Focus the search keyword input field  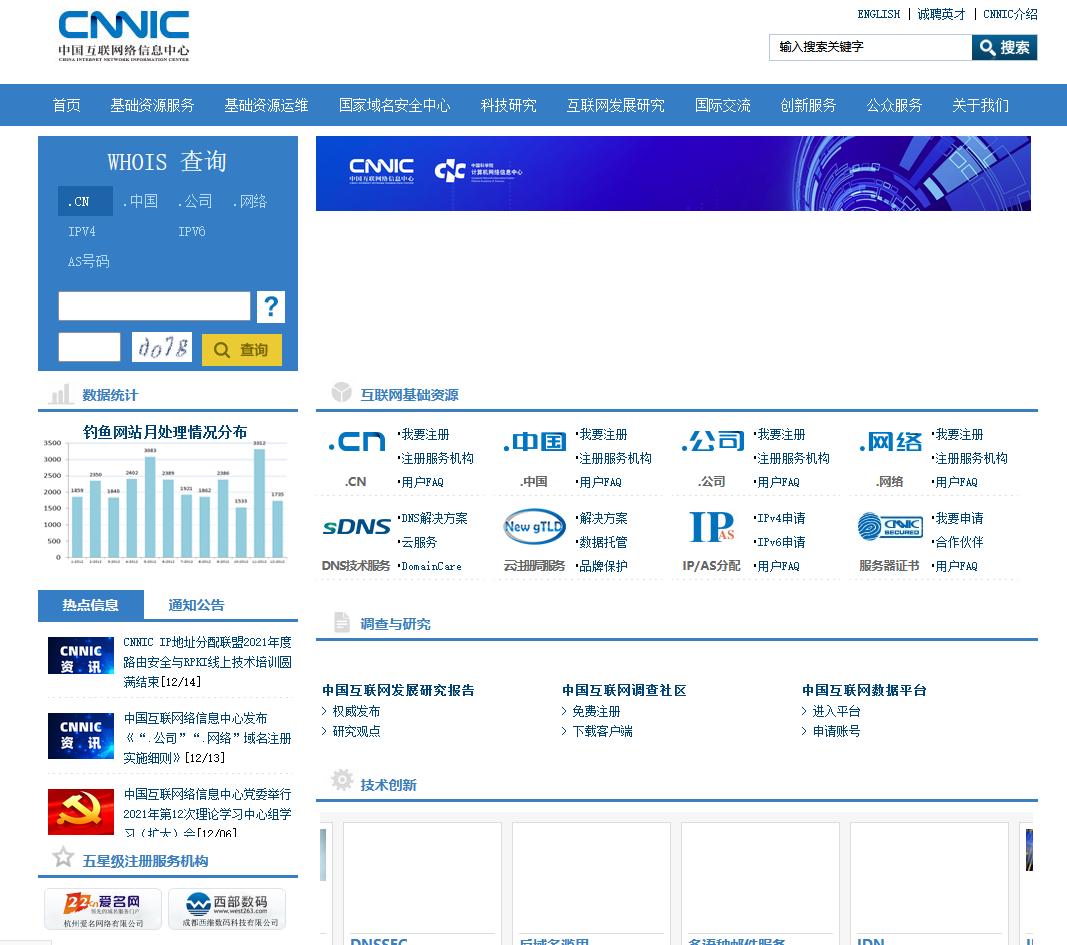tap(870, 47)
